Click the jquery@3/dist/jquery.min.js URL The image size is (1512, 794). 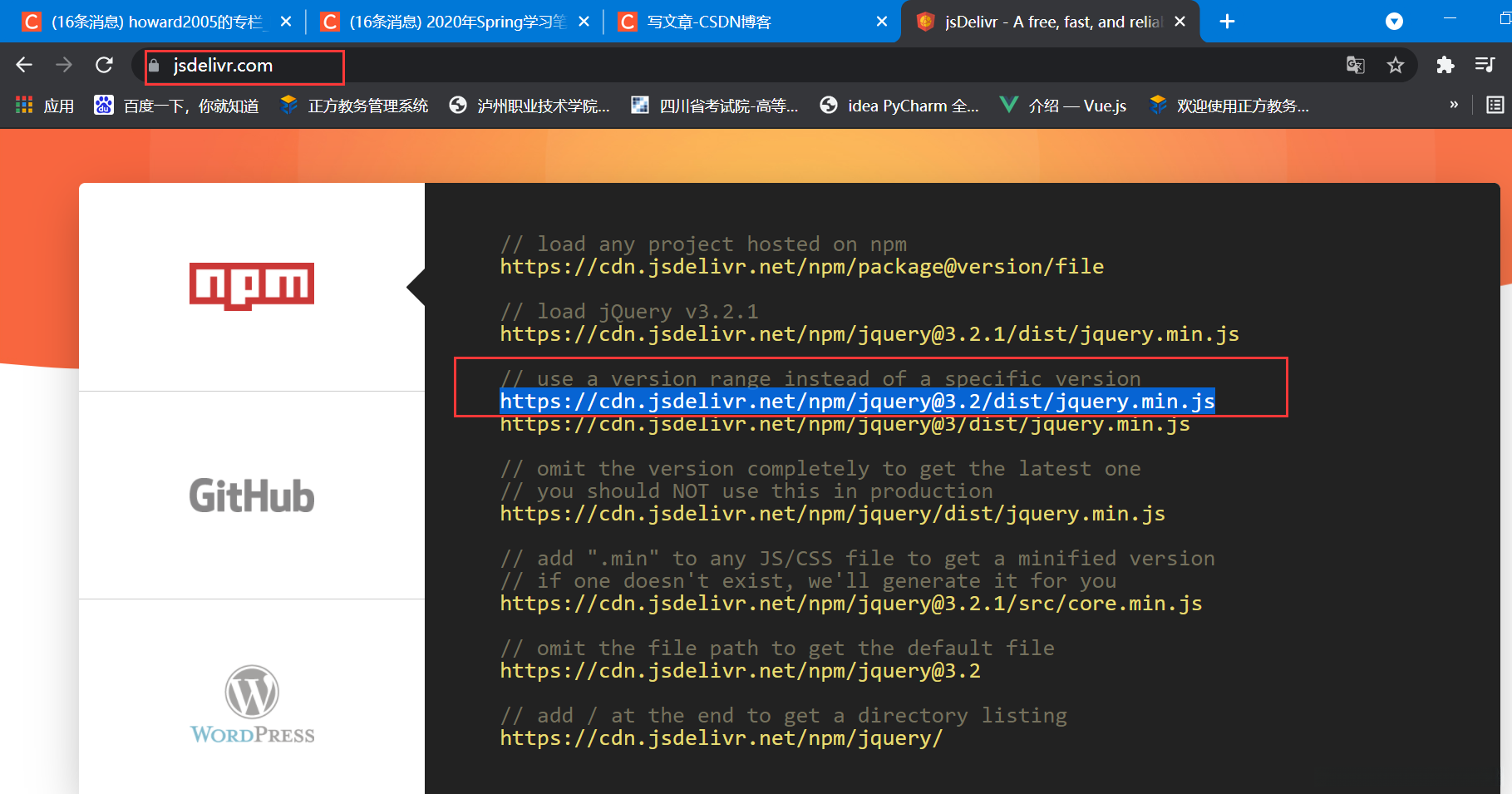pos(845,425)
